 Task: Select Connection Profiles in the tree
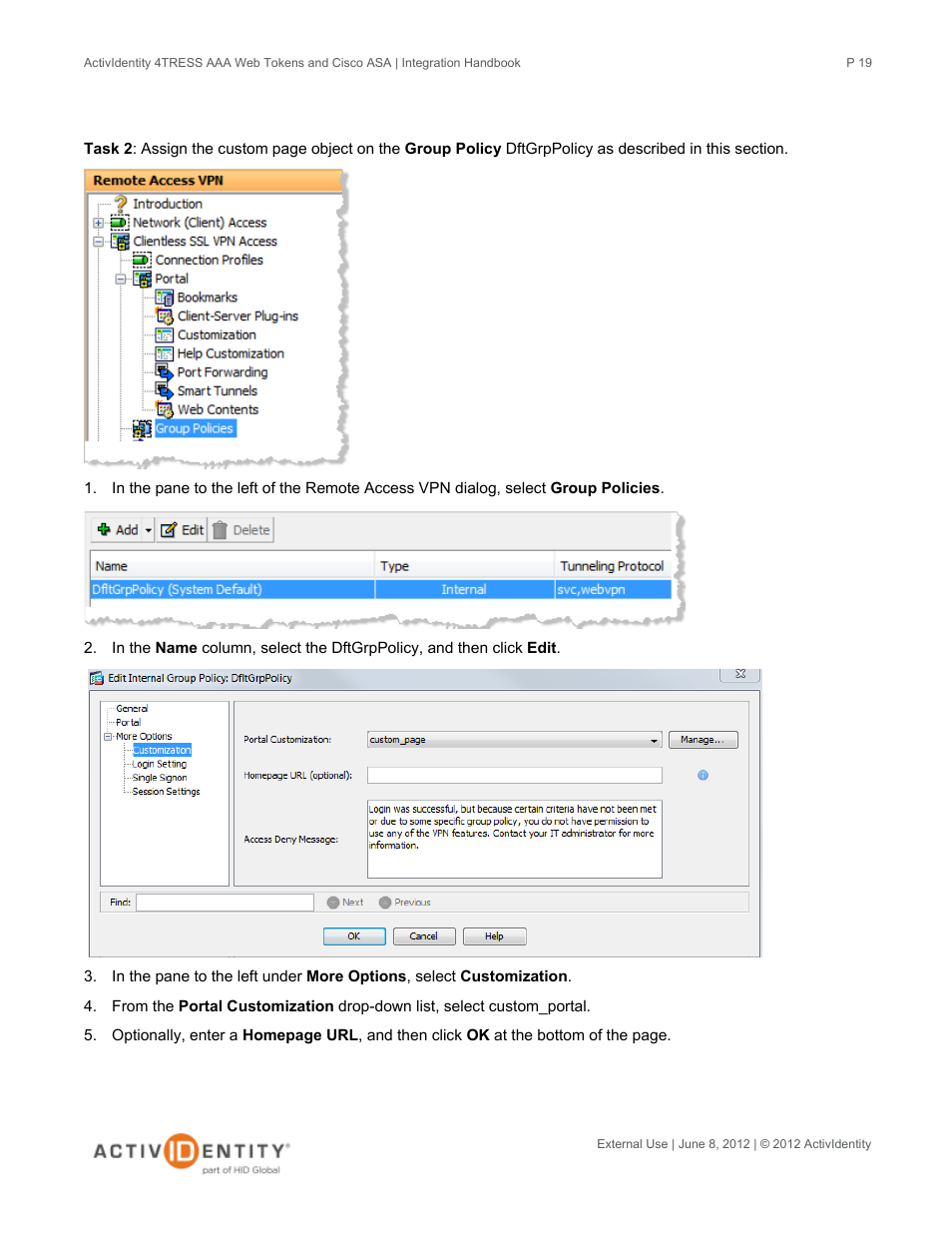click(210, 260)
